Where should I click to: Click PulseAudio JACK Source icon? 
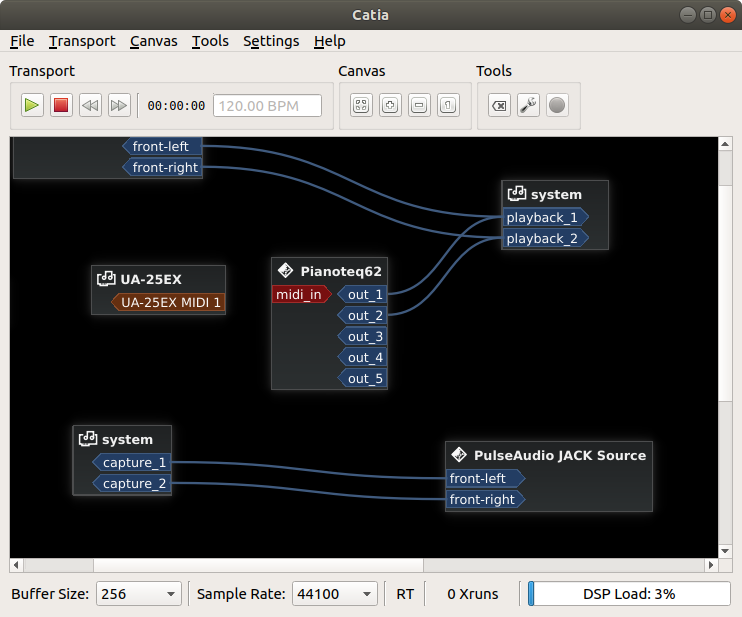(459, 455)
